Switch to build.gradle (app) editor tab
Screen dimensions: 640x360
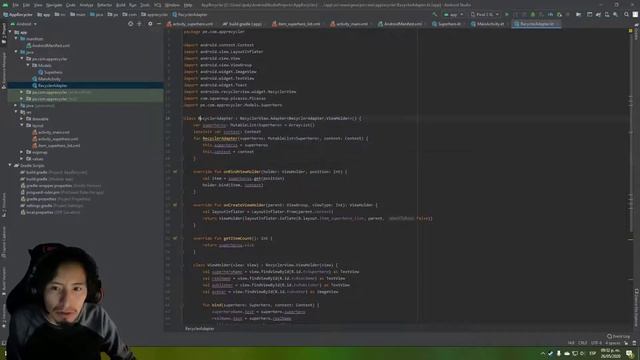[242, 24]
